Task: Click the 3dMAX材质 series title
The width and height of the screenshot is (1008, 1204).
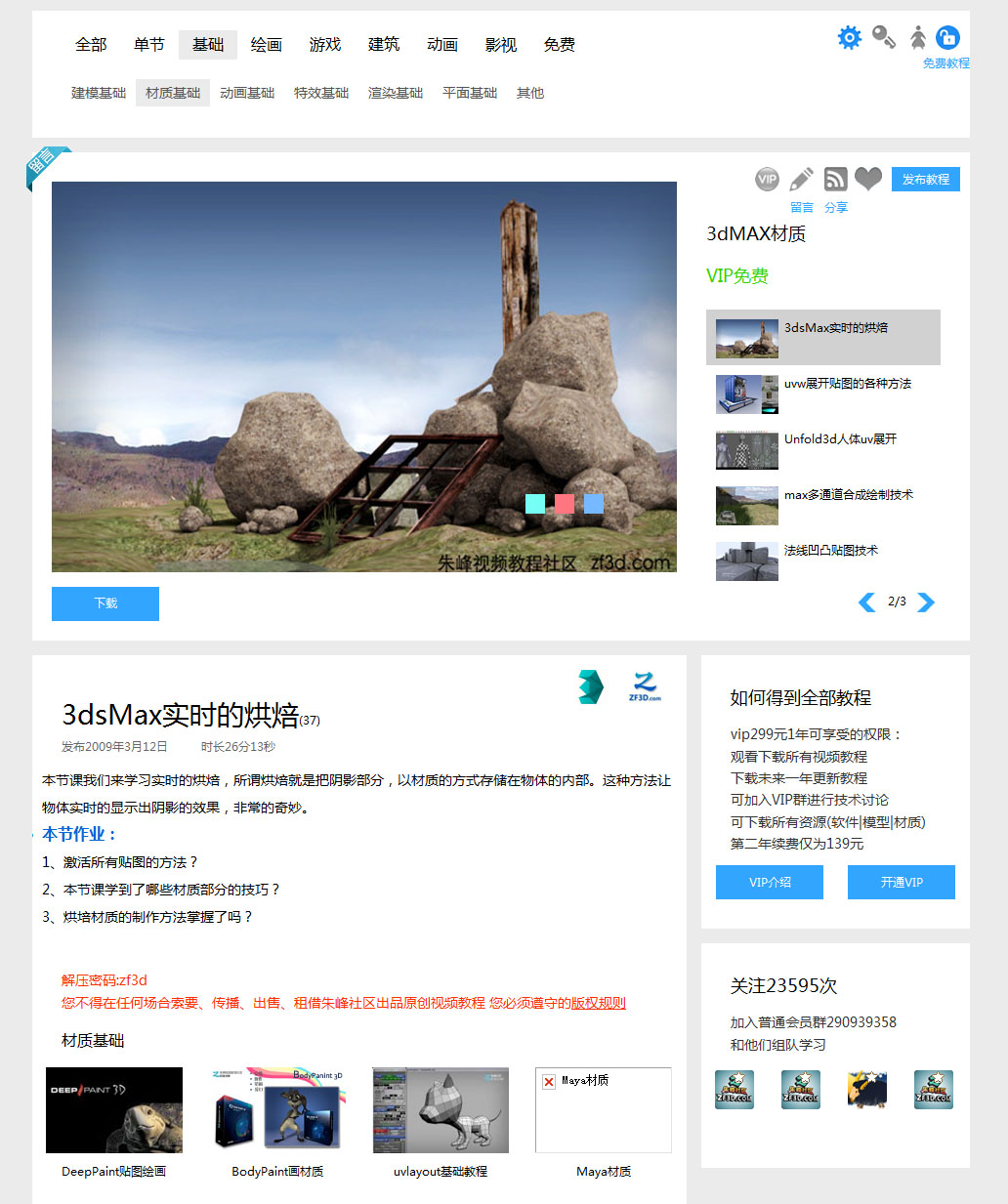Action: coord(756,234)
